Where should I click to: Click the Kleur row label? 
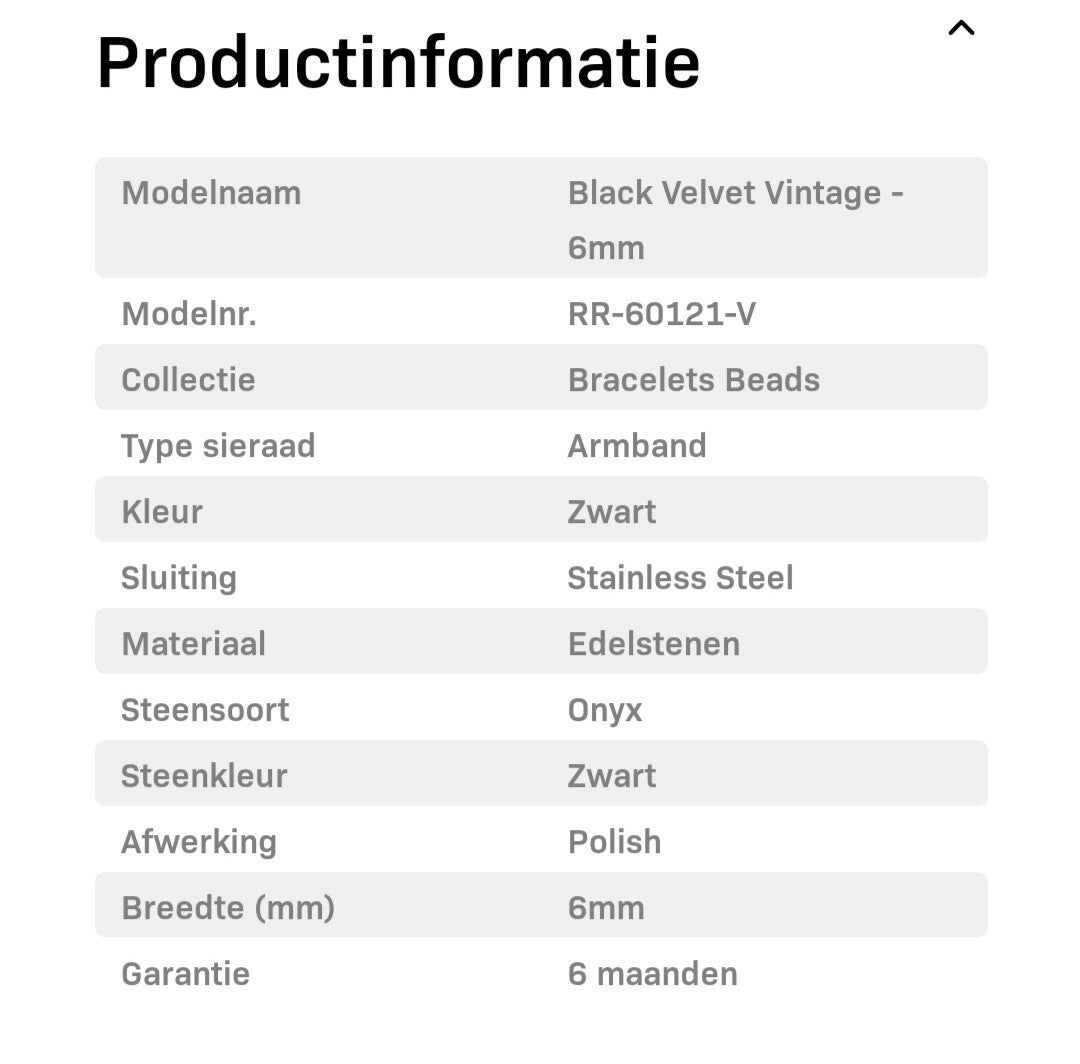coord(162,512)
